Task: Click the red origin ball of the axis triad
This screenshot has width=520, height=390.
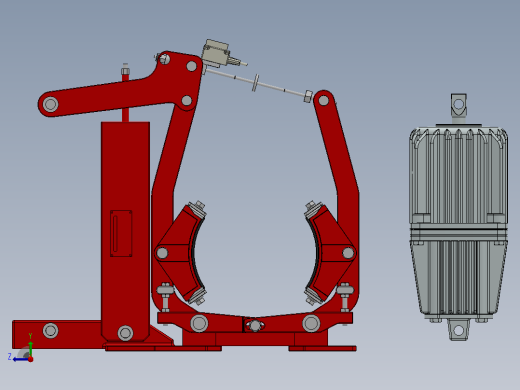Action: [x=30, y=359]
